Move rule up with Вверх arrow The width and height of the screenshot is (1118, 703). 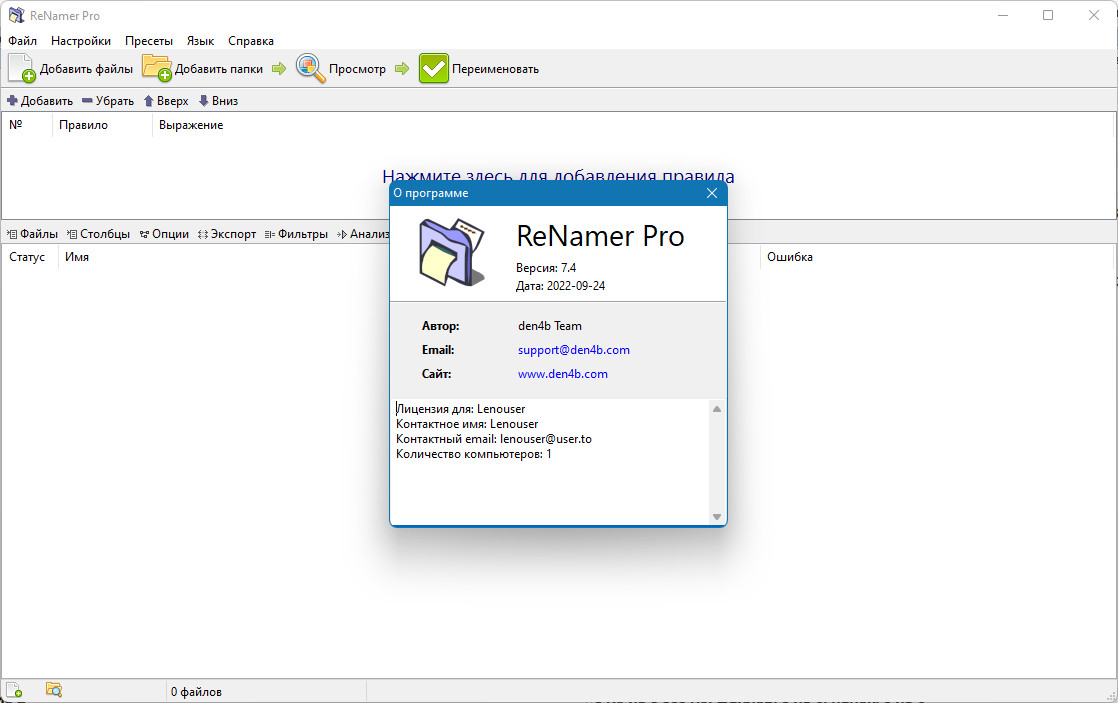pos(165,101)
